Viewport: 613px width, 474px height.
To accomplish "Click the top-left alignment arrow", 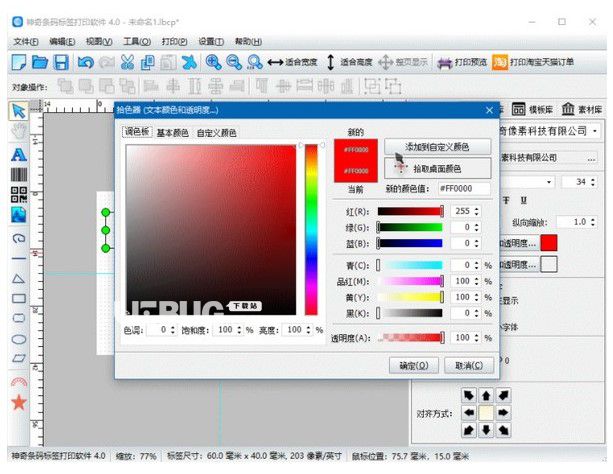I will 468,395.
